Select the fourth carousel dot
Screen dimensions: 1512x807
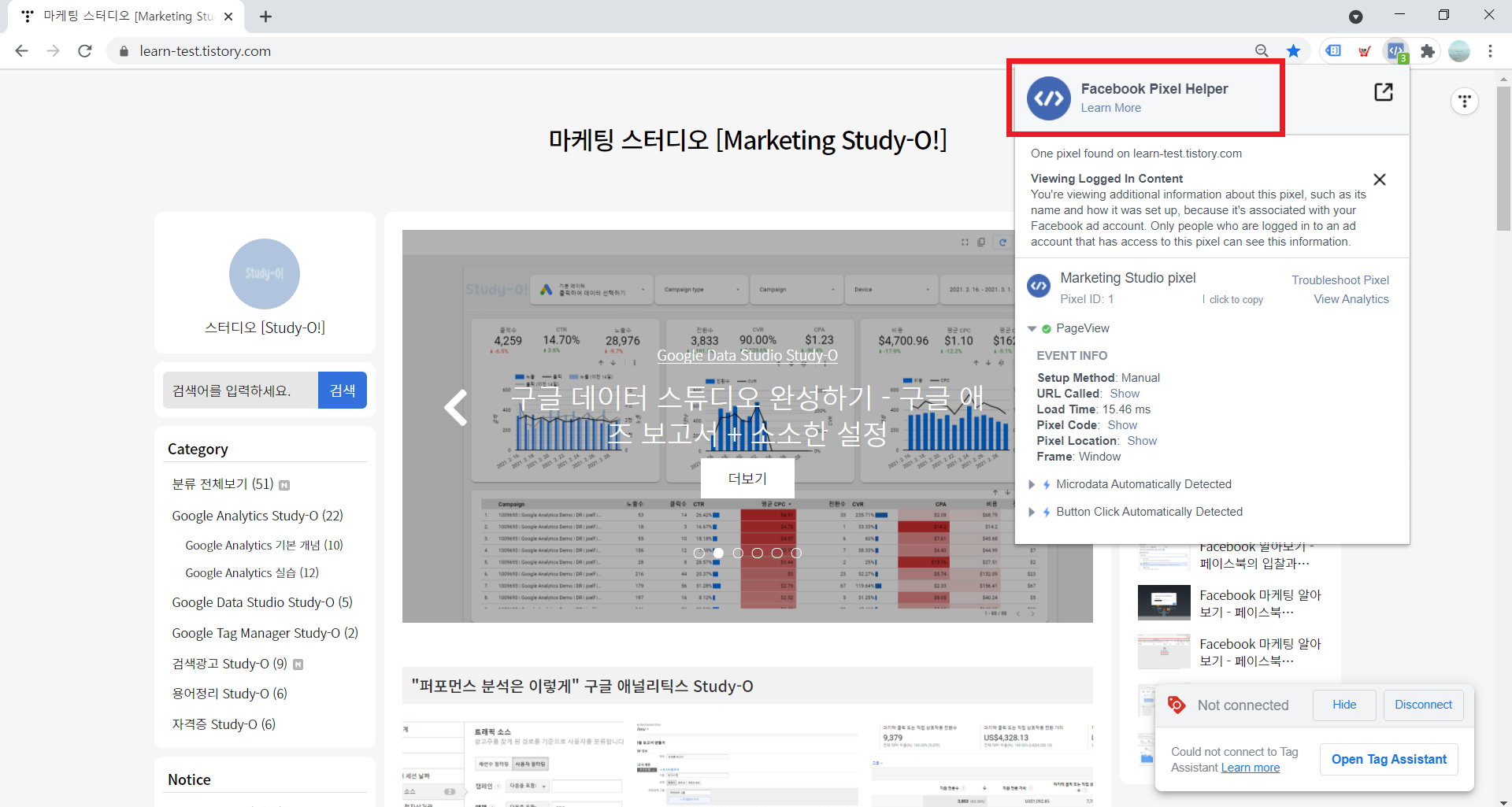pos(758,553)
